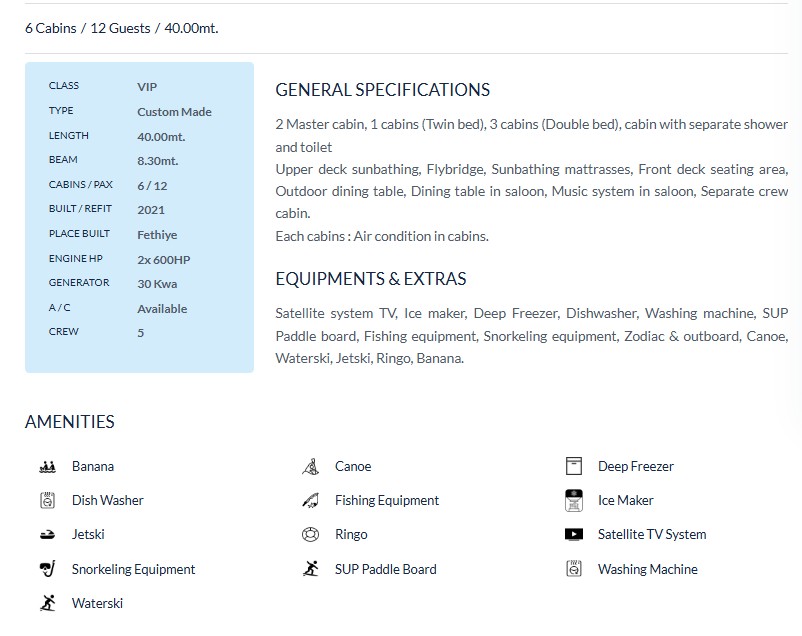
Task: Select the General Specifications heading
Action: tap(382, 90)
